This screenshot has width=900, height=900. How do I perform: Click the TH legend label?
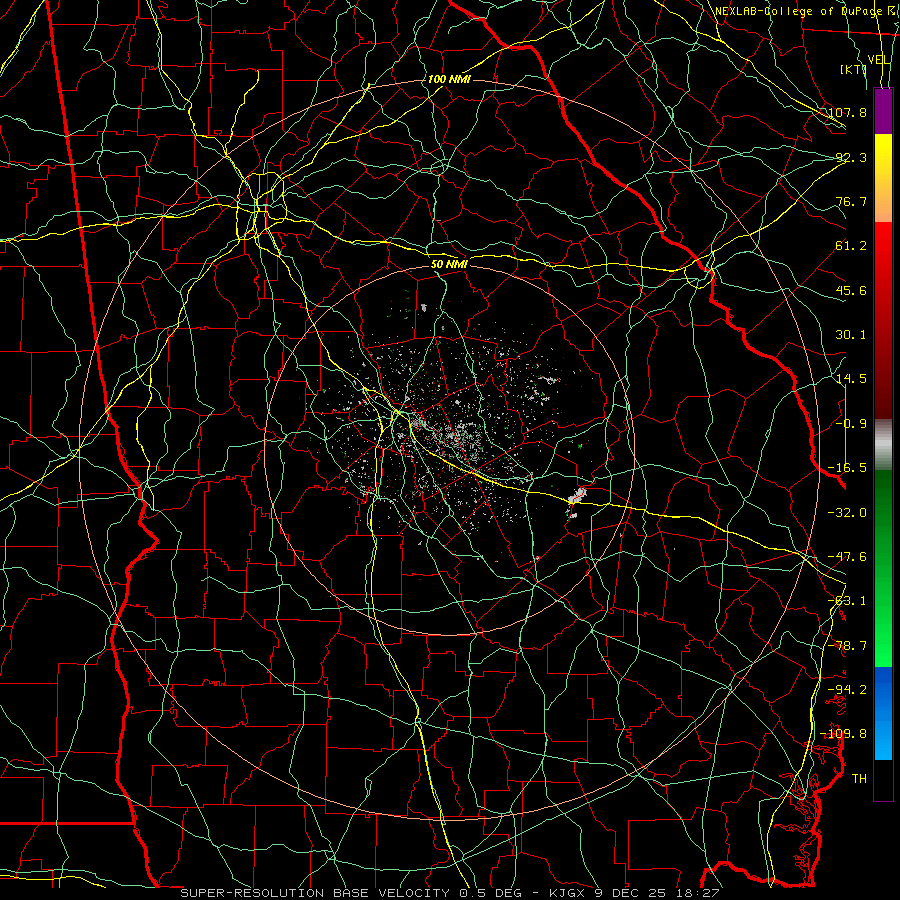[x=859, y=779]
